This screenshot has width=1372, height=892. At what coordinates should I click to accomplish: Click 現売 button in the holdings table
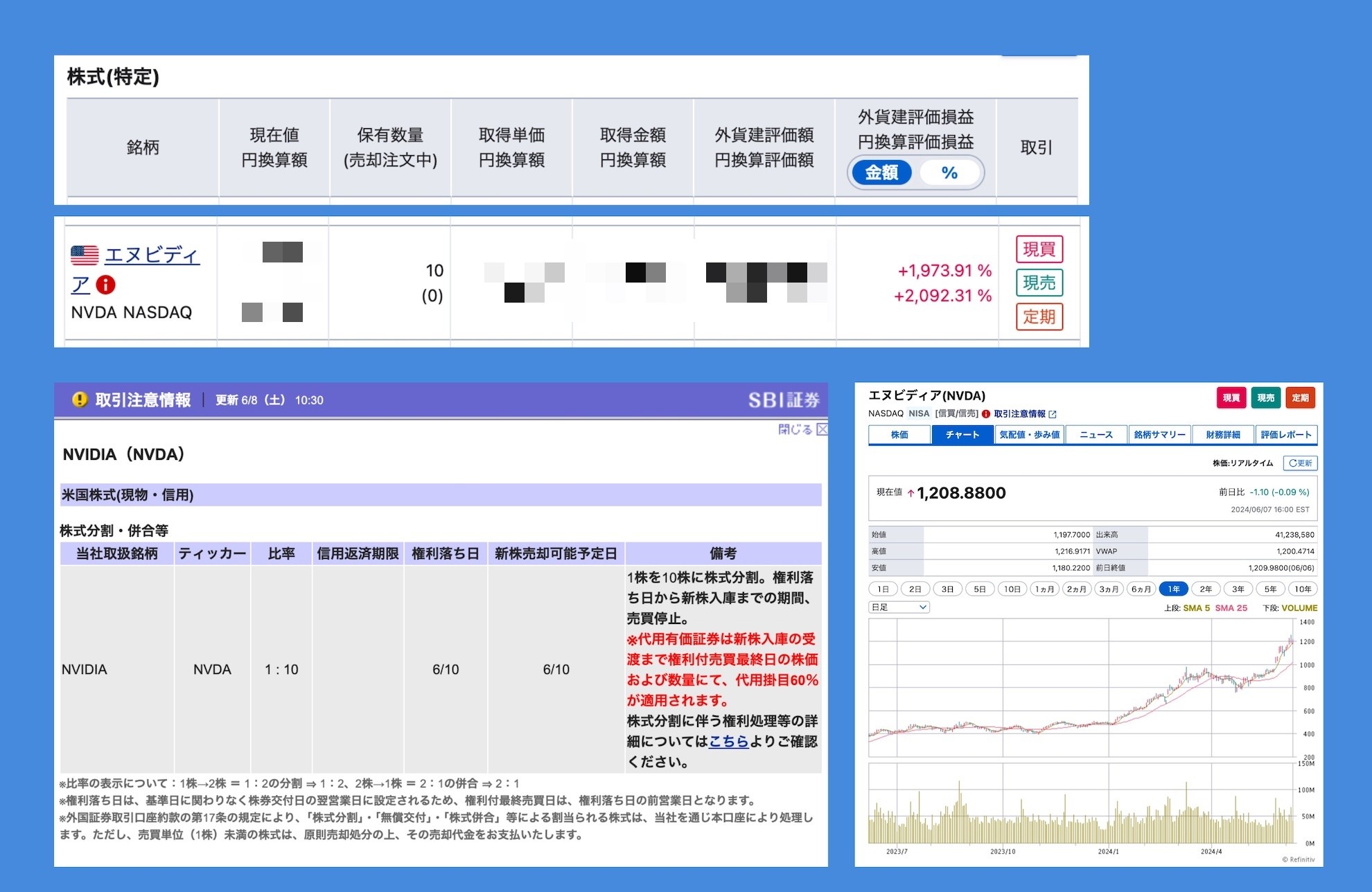(1039, 283)
